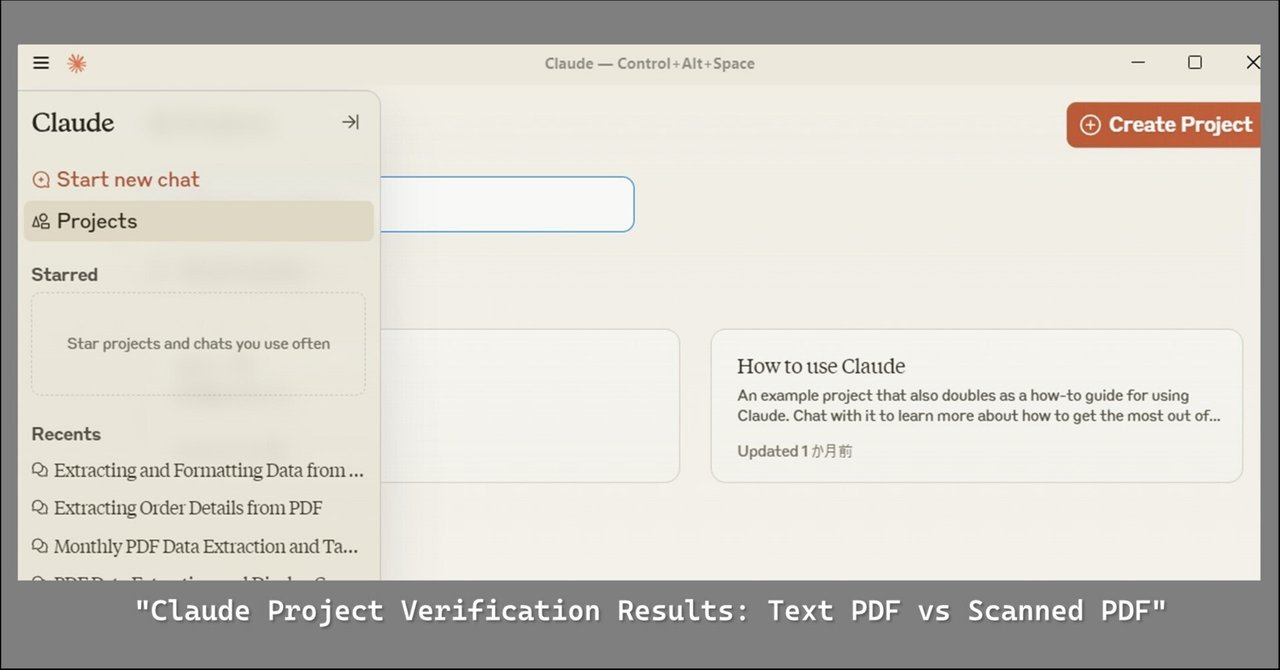This screenshot has width=1280, height=670.
Task: Open recent chat Extracting and Formatting Data from
Action: point(198,470)
